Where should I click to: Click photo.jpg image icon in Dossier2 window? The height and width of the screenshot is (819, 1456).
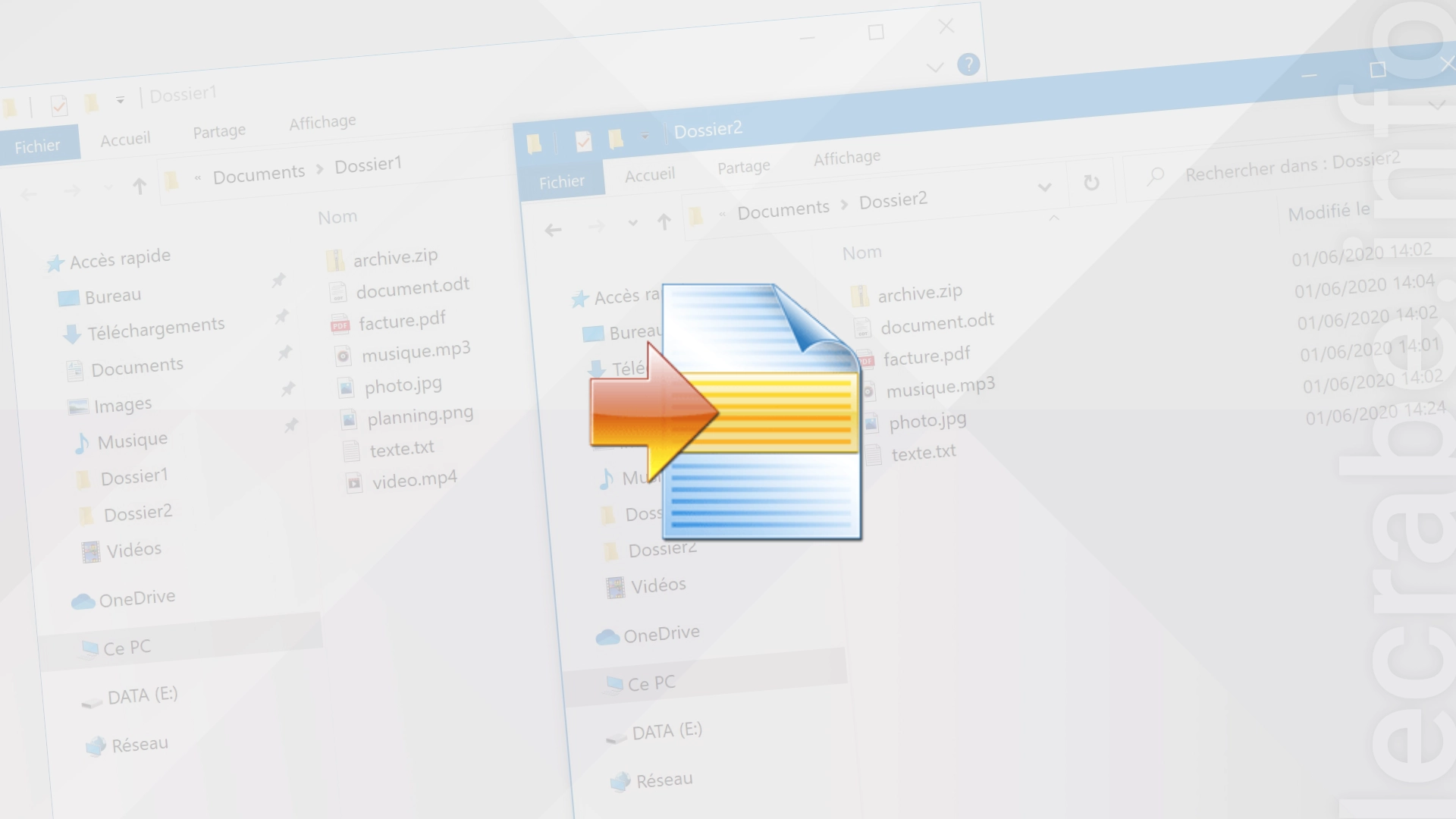(x=871, y=423)
